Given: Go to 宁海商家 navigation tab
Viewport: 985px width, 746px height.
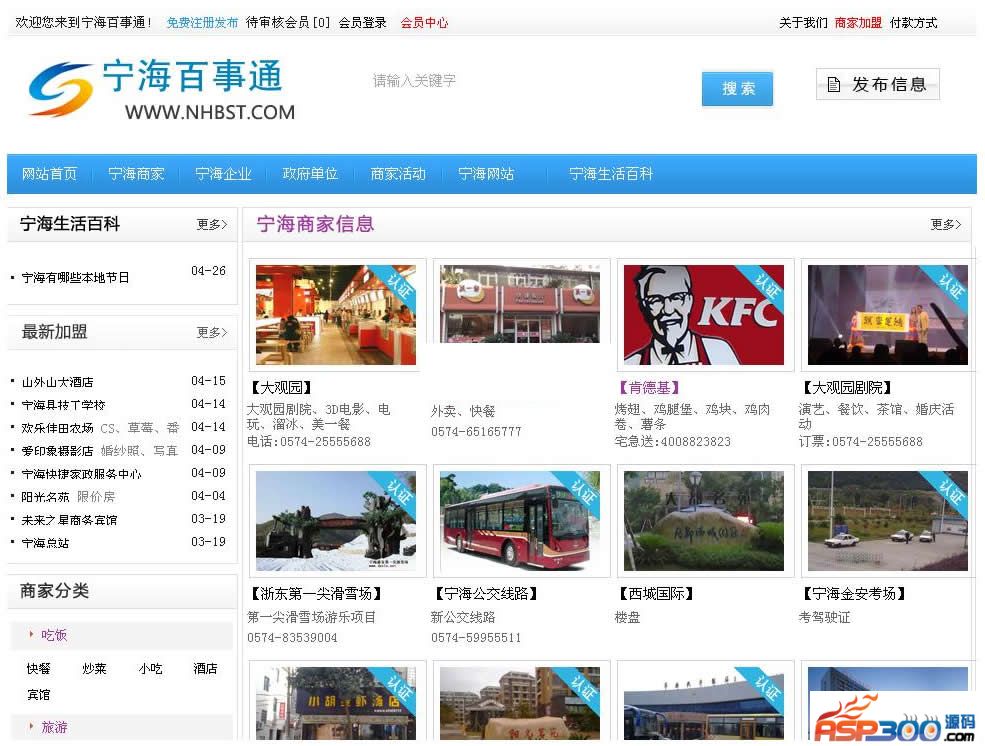Looking at the screenshot, I should click(136, 174).
